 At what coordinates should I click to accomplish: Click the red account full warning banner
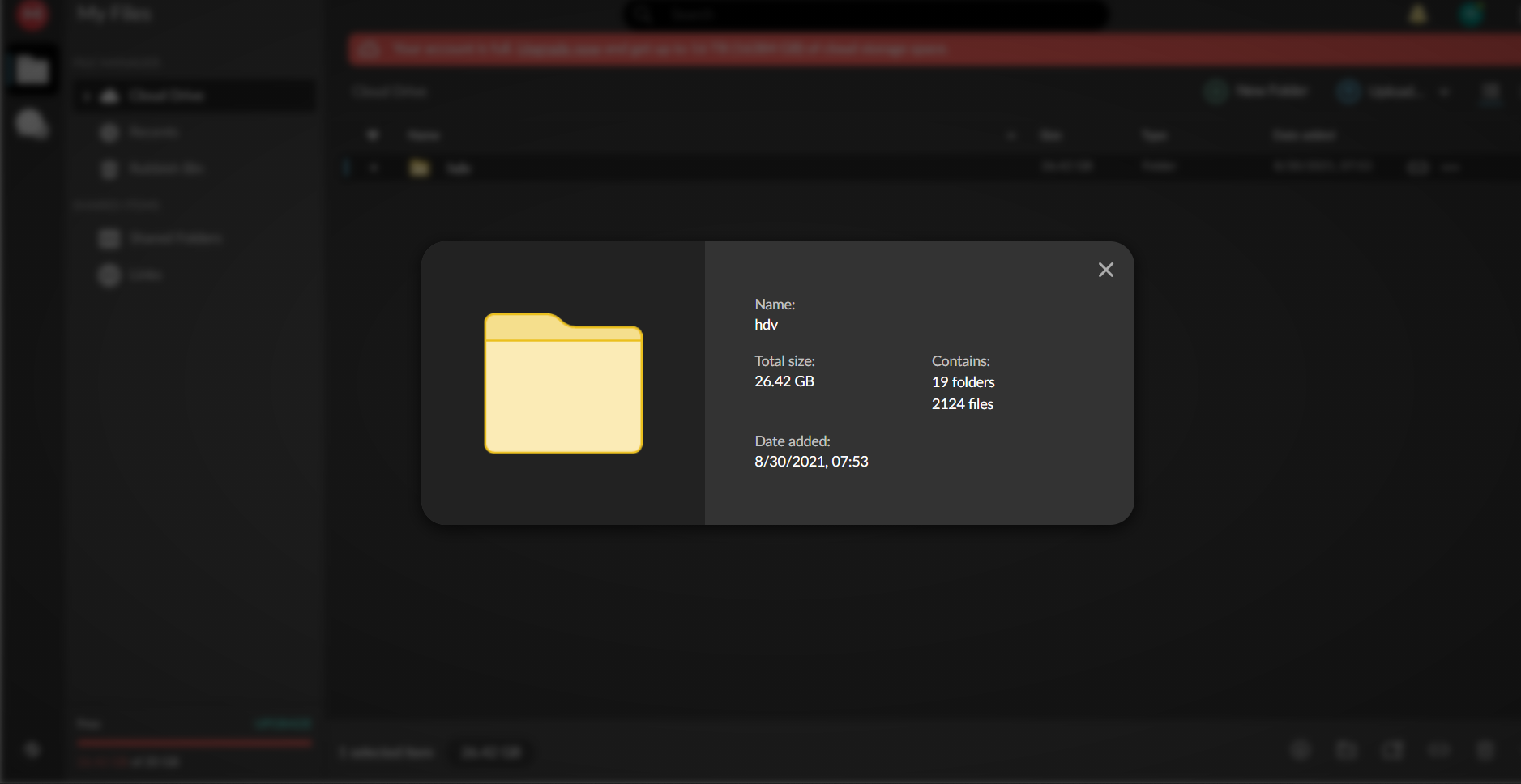coord(934,49)
